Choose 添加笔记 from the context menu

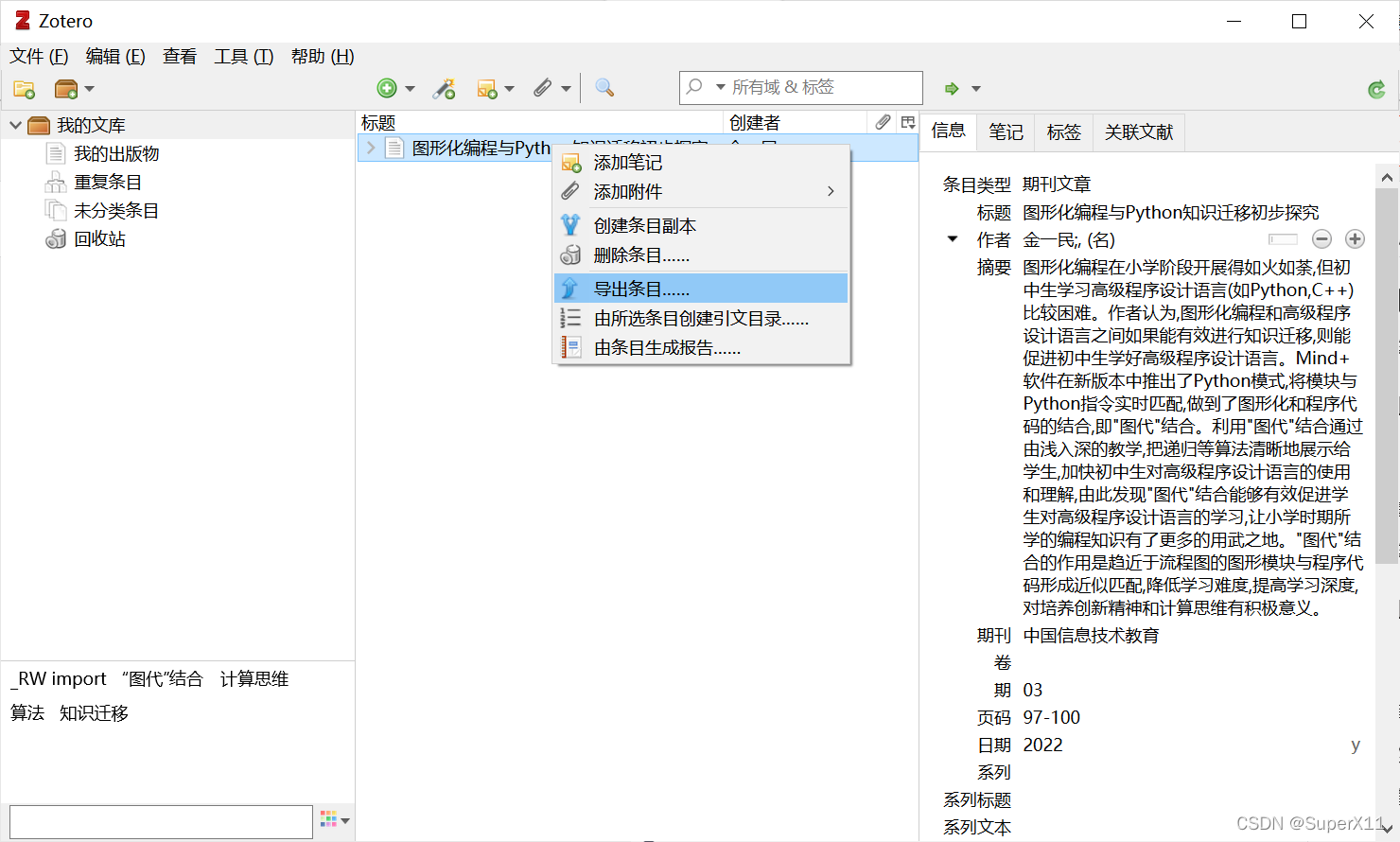[x=701, y=163]
